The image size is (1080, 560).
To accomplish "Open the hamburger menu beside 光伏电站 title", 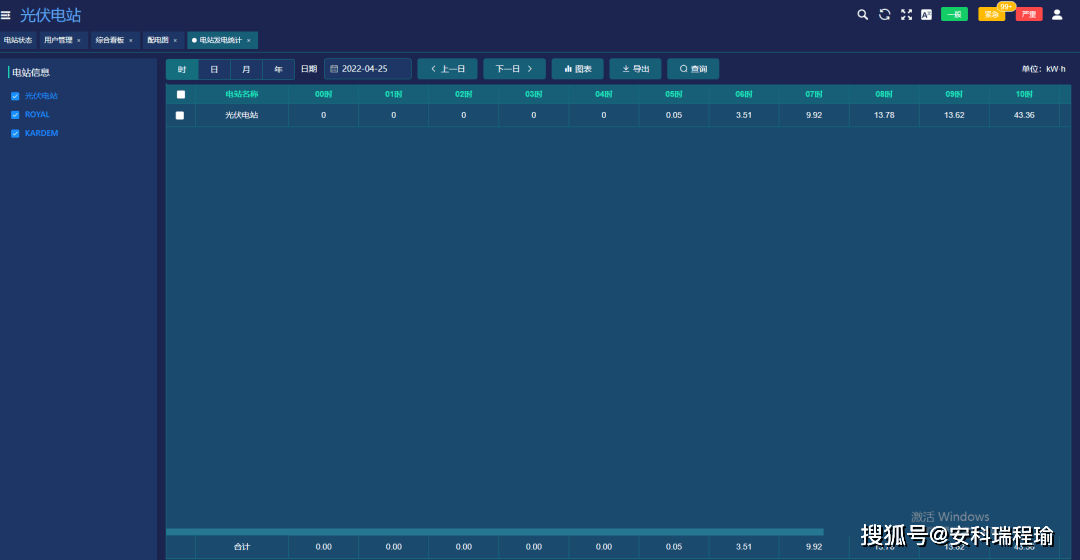I will (x=6, y=14).
